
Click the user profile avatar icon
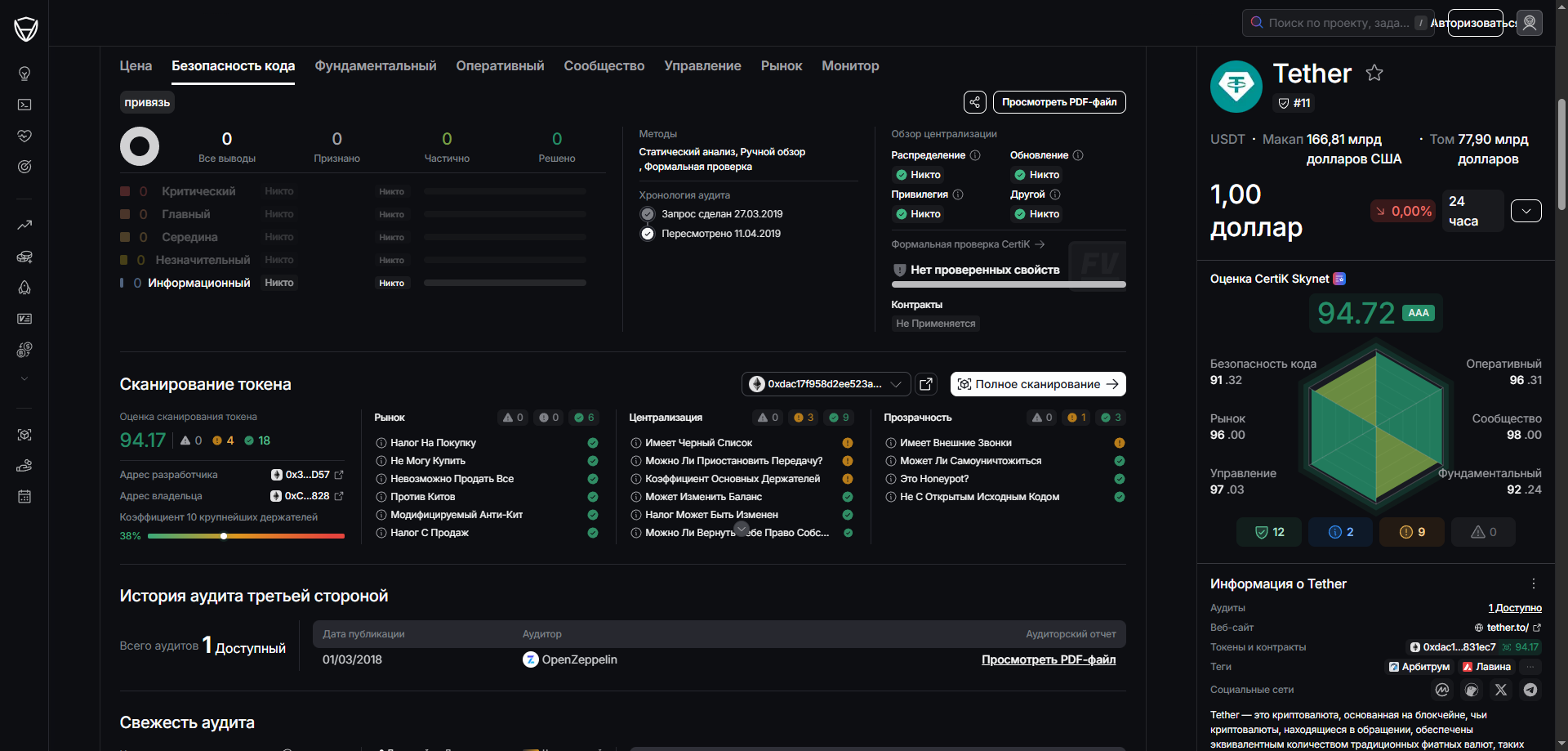[1530, 23]
